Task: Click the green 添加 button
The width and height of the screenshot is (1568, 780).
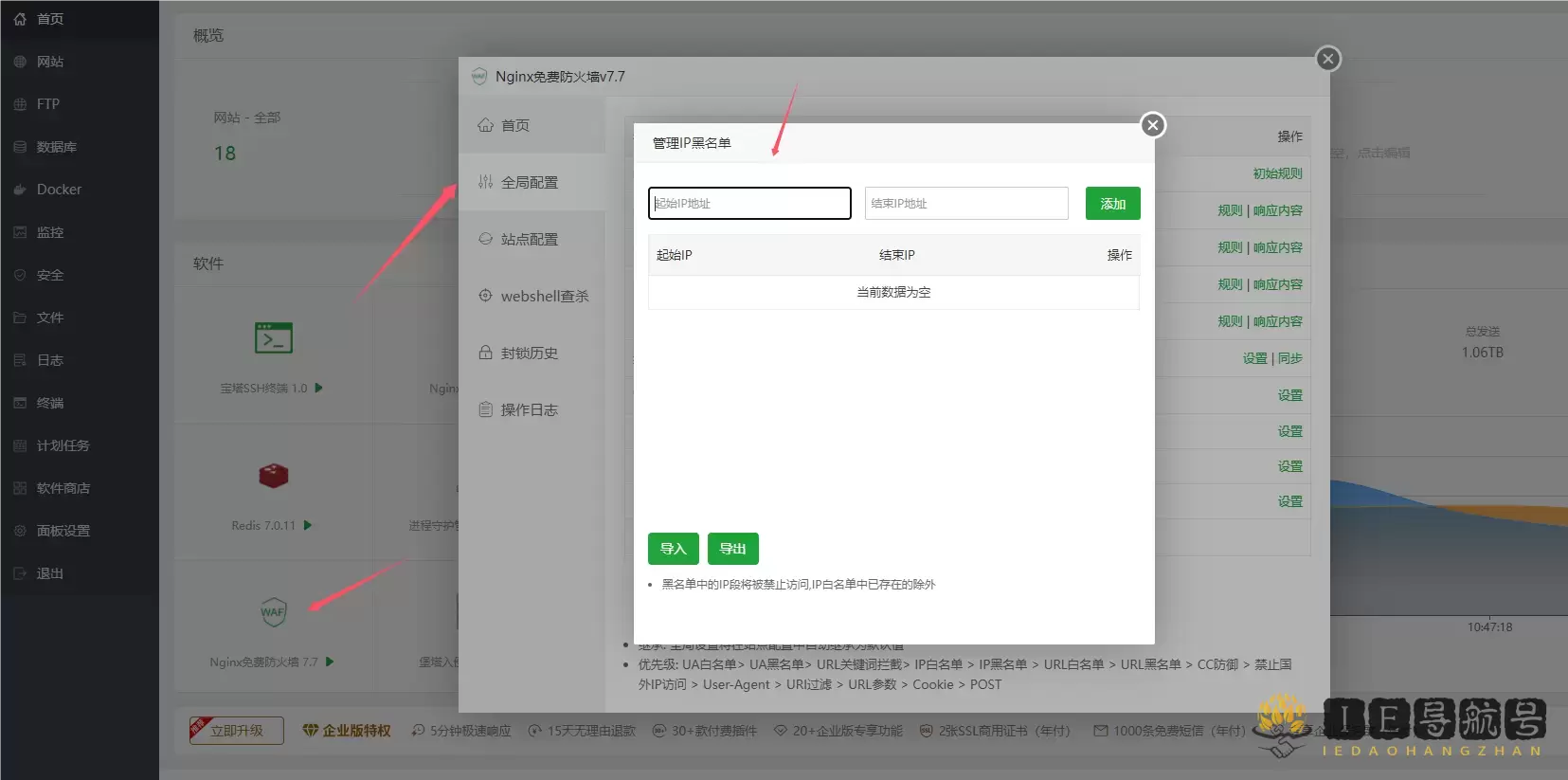Action: tap(1113, 204)
